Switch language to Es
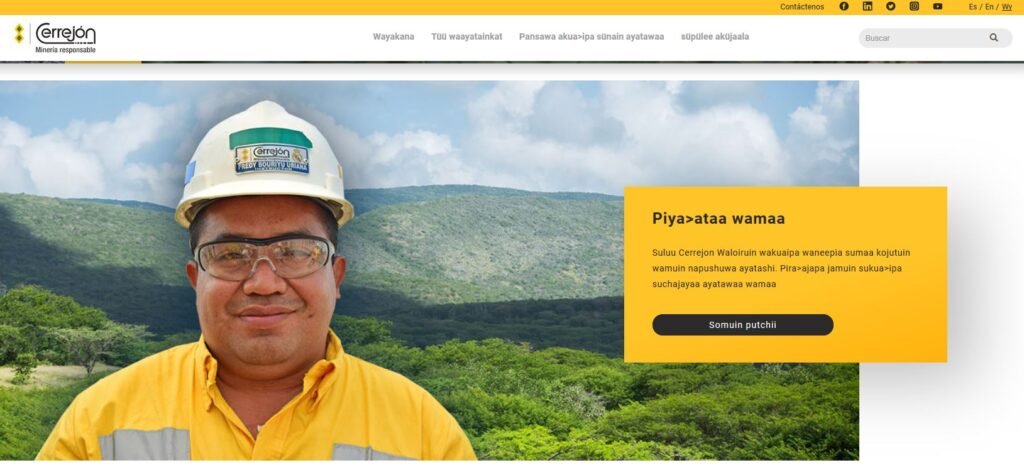Screen dimensions: 1024x475 [x=972, y=7]
